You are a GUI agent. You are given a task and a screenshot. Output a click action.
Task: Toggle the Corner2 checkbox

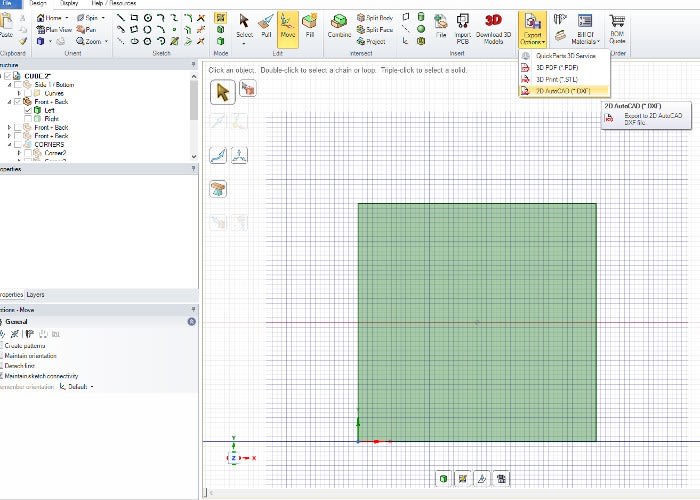[x=28, y=153]
